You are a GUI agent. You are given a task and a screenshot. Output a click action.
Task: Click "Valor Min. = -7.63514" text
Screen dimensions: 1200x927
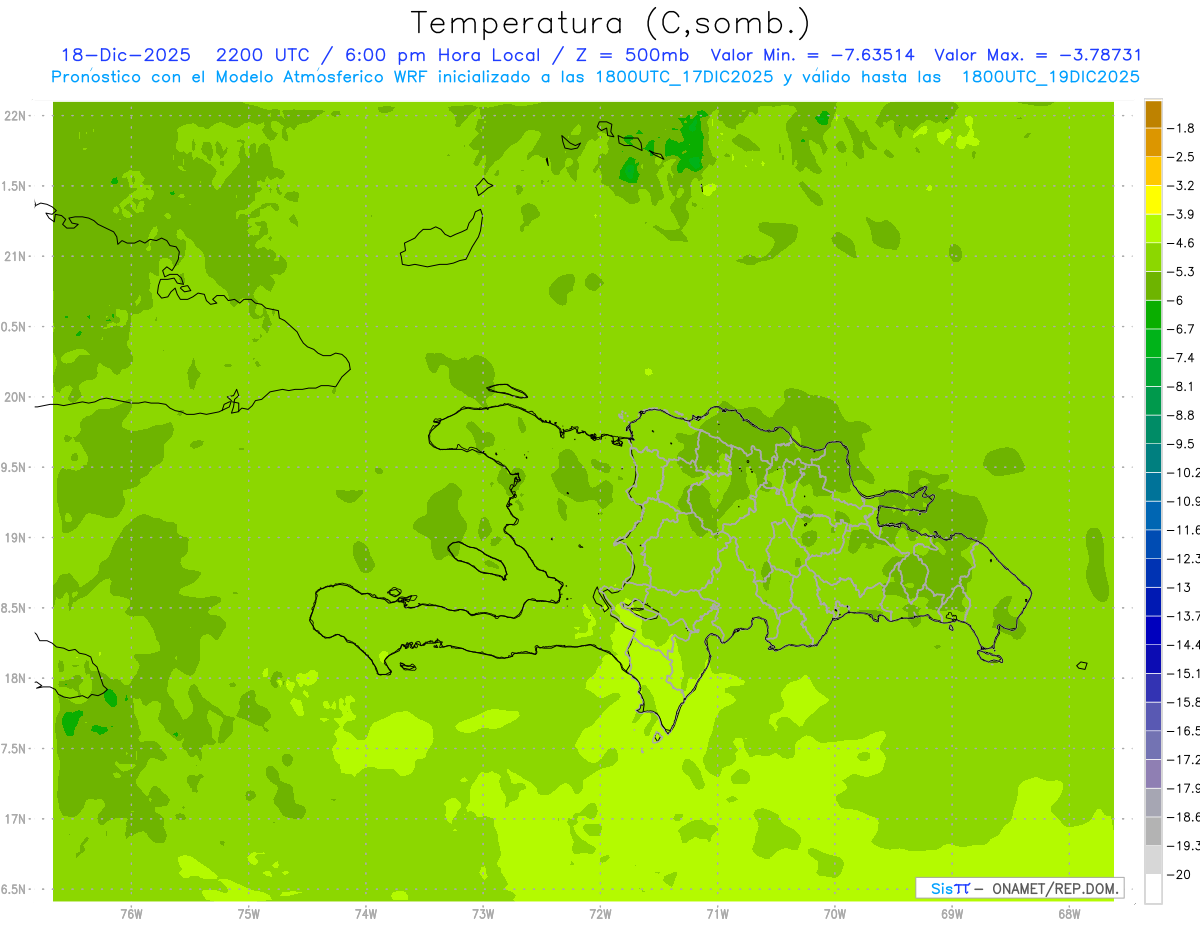coord(812,55)
